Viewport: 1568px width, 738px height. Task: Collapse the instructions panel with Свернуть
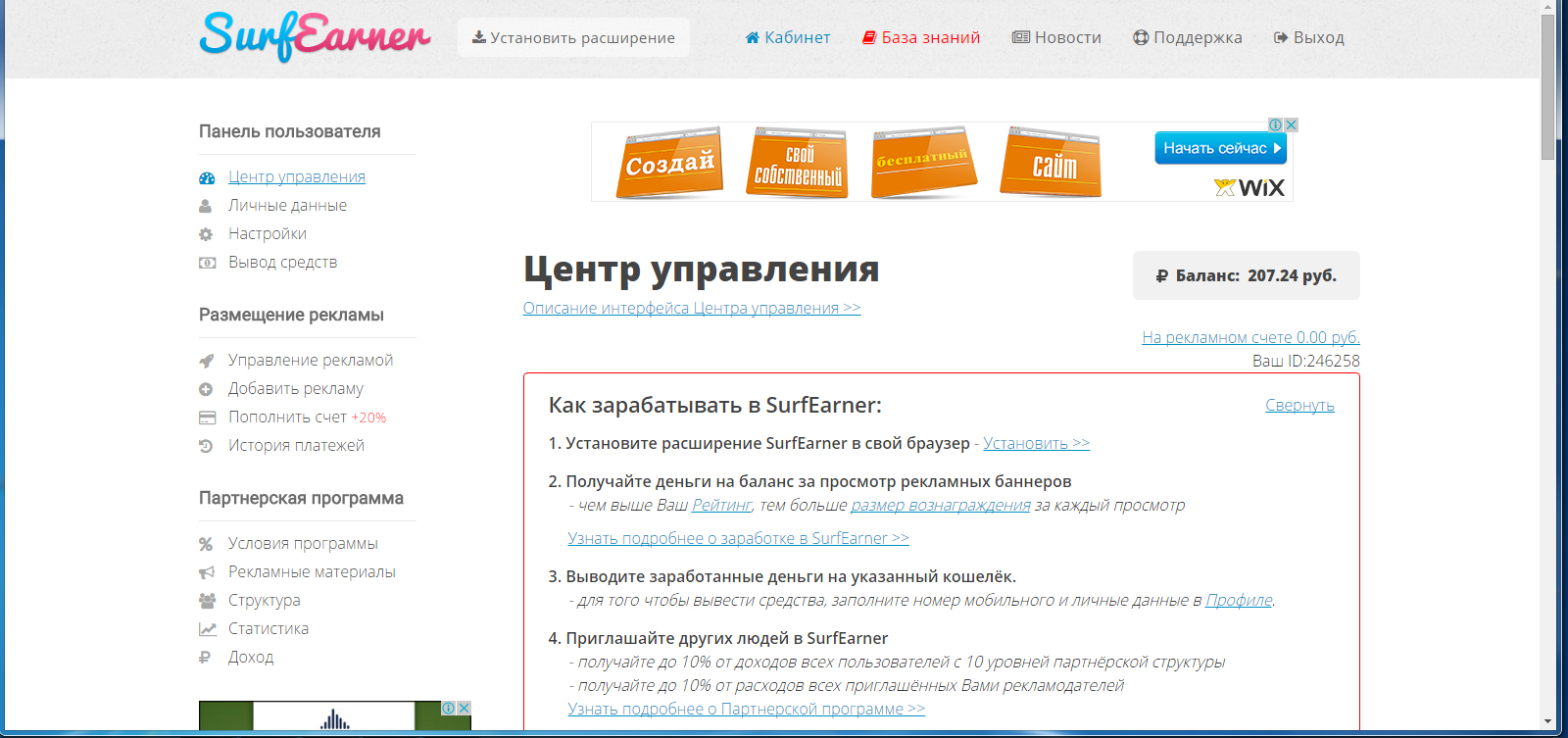click(x=1298, y=405)
